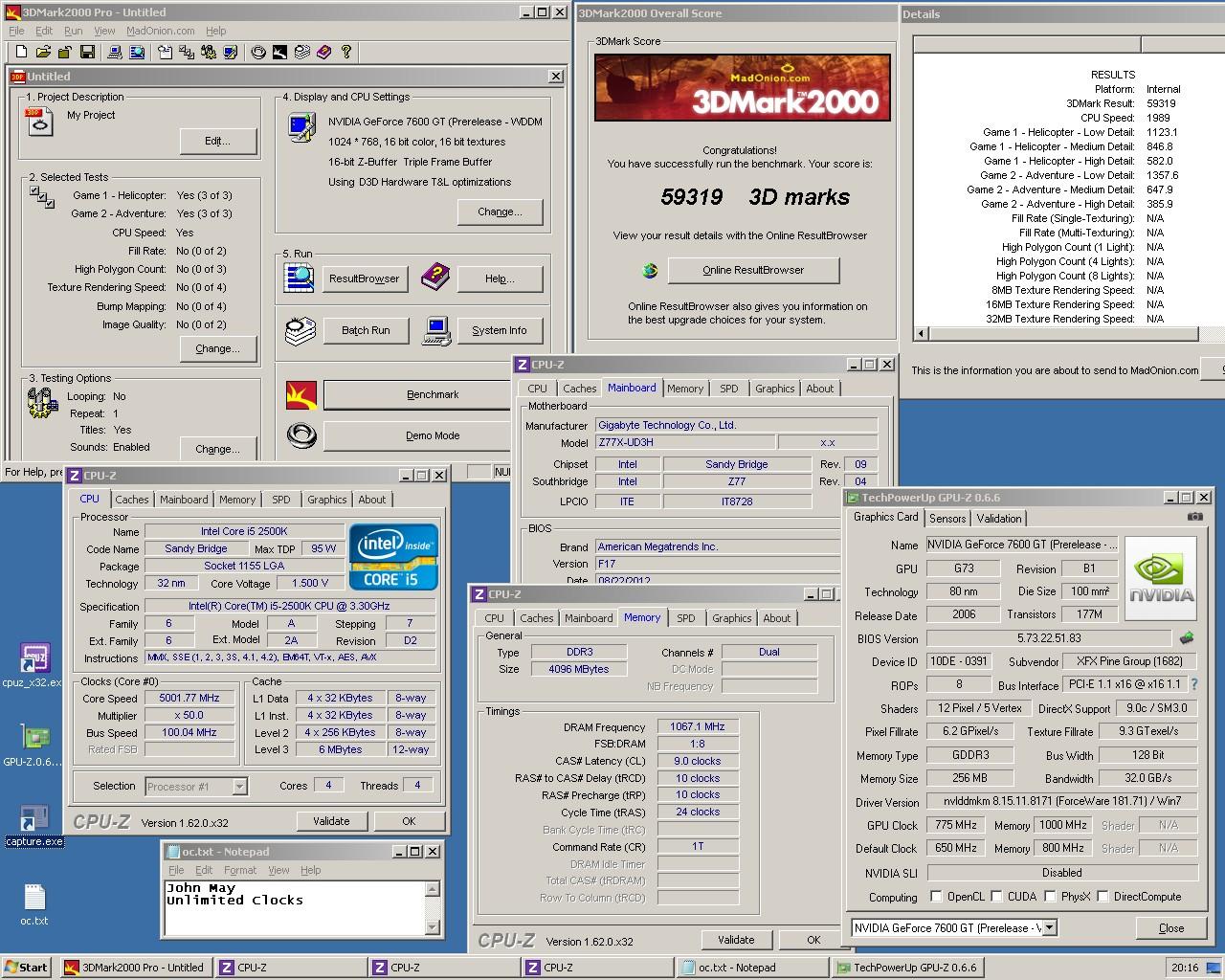Click the yellow question mark toolbar icon
This screenshot has height=980, width=1225.
click(x=346, y=53)
